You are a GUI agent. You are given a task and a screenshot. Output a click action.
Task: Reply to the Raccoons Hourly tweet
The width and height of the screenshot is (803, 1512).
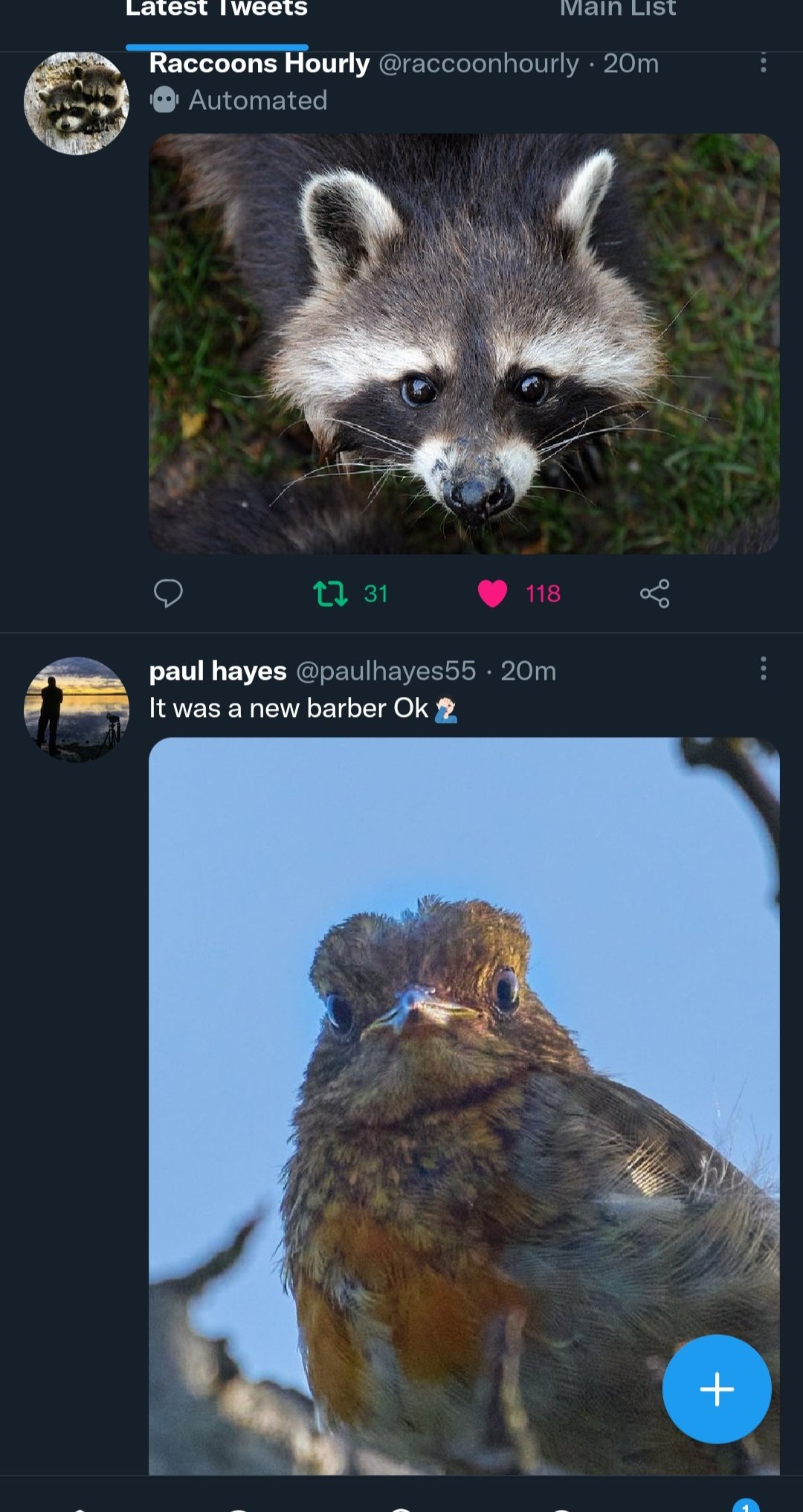[168, 593]
